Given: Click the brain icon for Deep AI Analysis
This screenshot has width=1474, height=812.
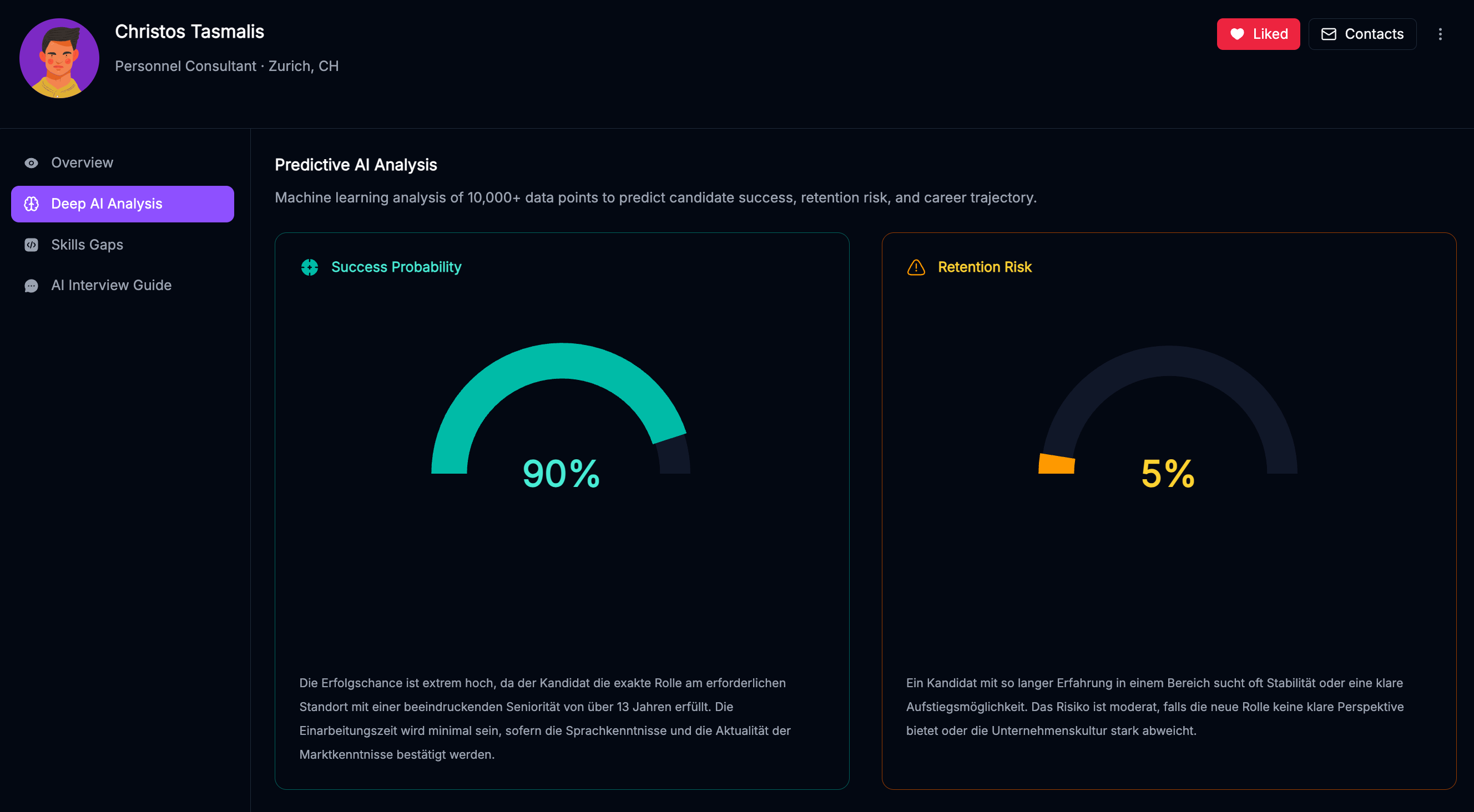Looking at the screenshot, I should [32, 204].
